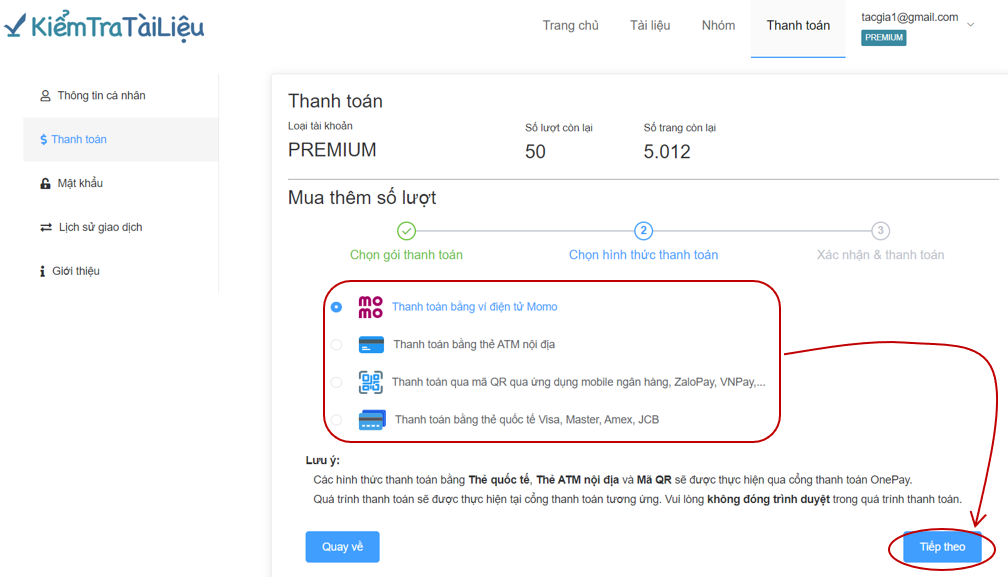Screen dimensions: 1008x586
Task: Click the Tiếp theo button
Action: (942, 547)
